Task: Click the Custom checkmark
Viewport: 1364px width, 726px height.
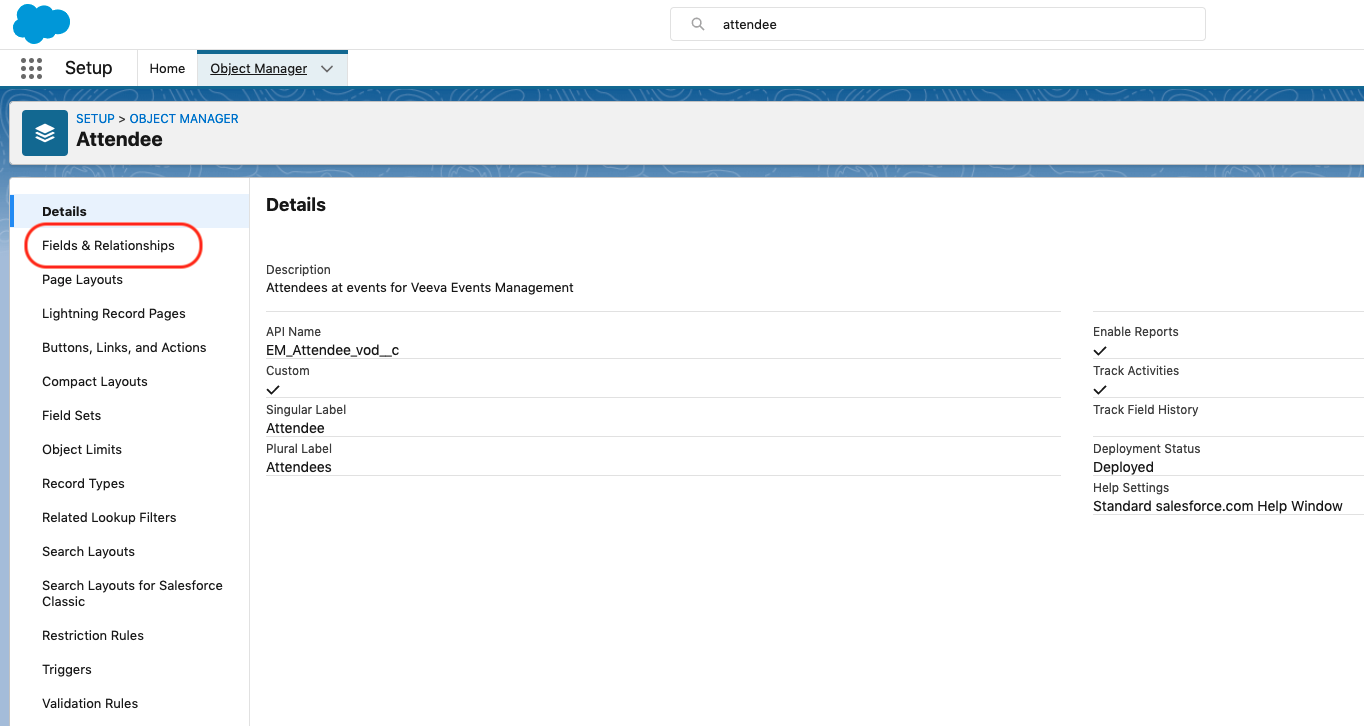Action: tap(273, 390)
